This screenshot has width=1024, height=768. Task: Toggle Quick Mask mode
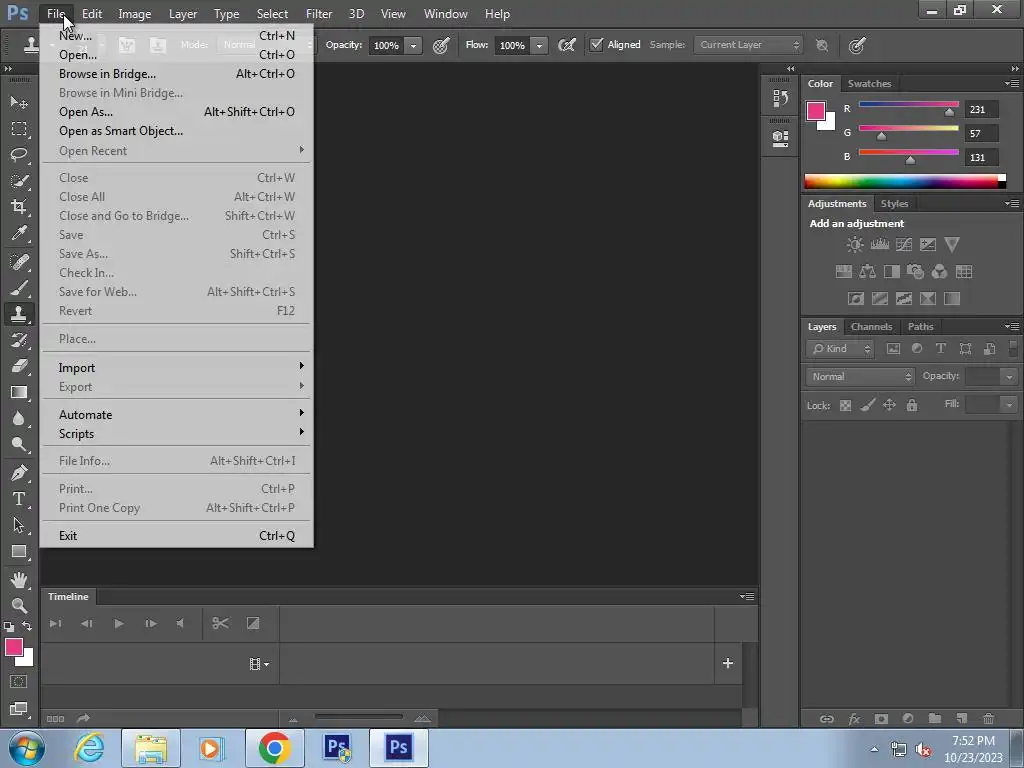click(x=19, y=682)
